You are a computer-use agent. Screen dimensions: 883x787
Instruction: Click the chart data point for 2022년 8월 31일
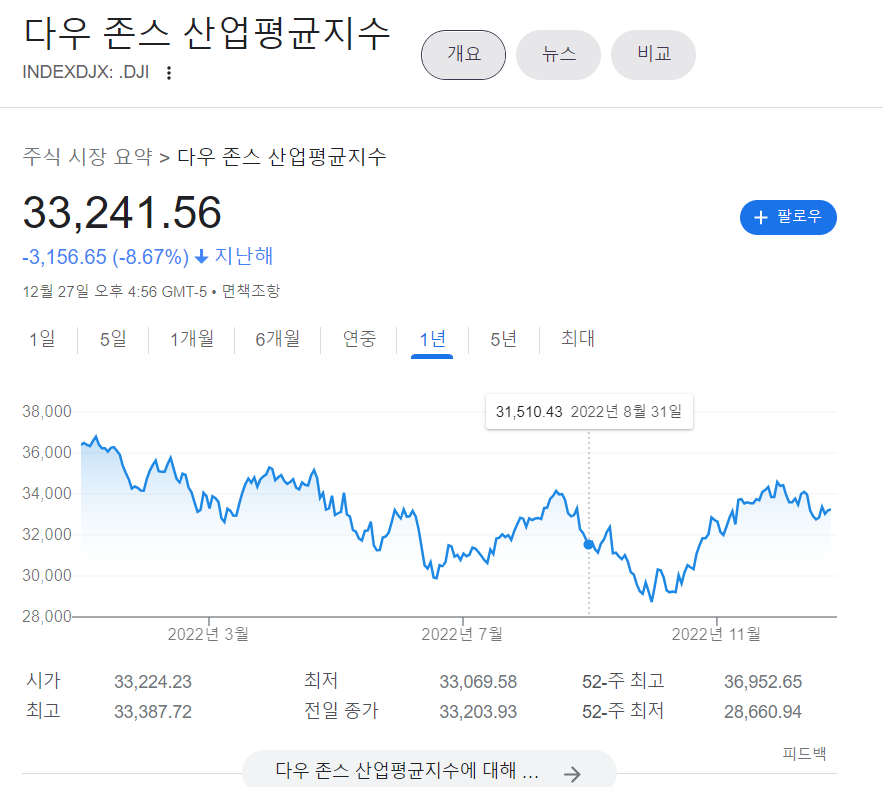click(x=588, y=544)
